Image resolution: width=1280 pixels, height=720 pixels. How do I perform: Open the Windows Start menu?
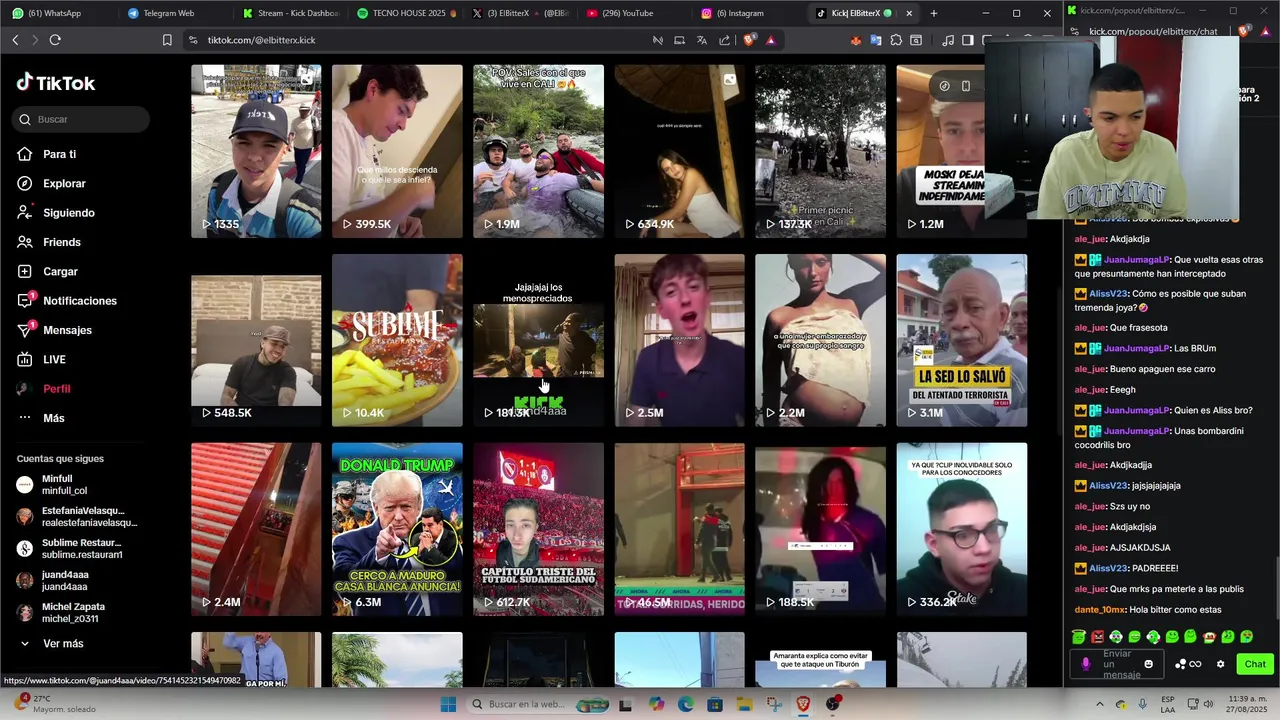[x=449, y=704]
